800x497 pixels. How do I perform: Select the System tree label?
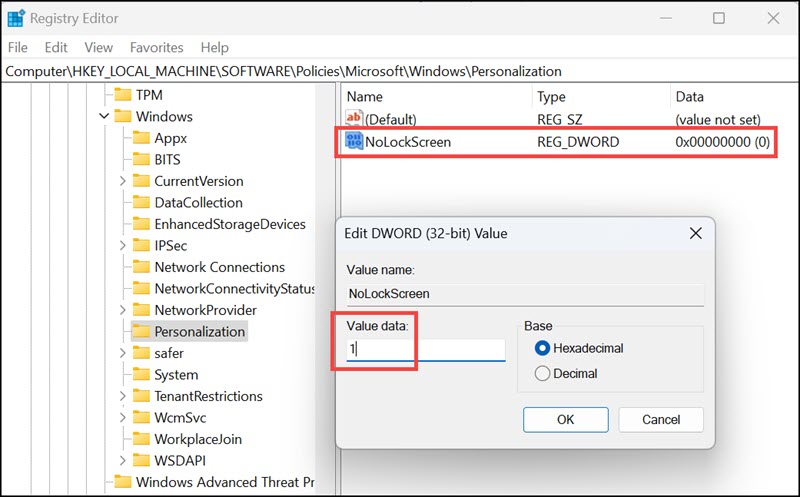coord(176,375)
